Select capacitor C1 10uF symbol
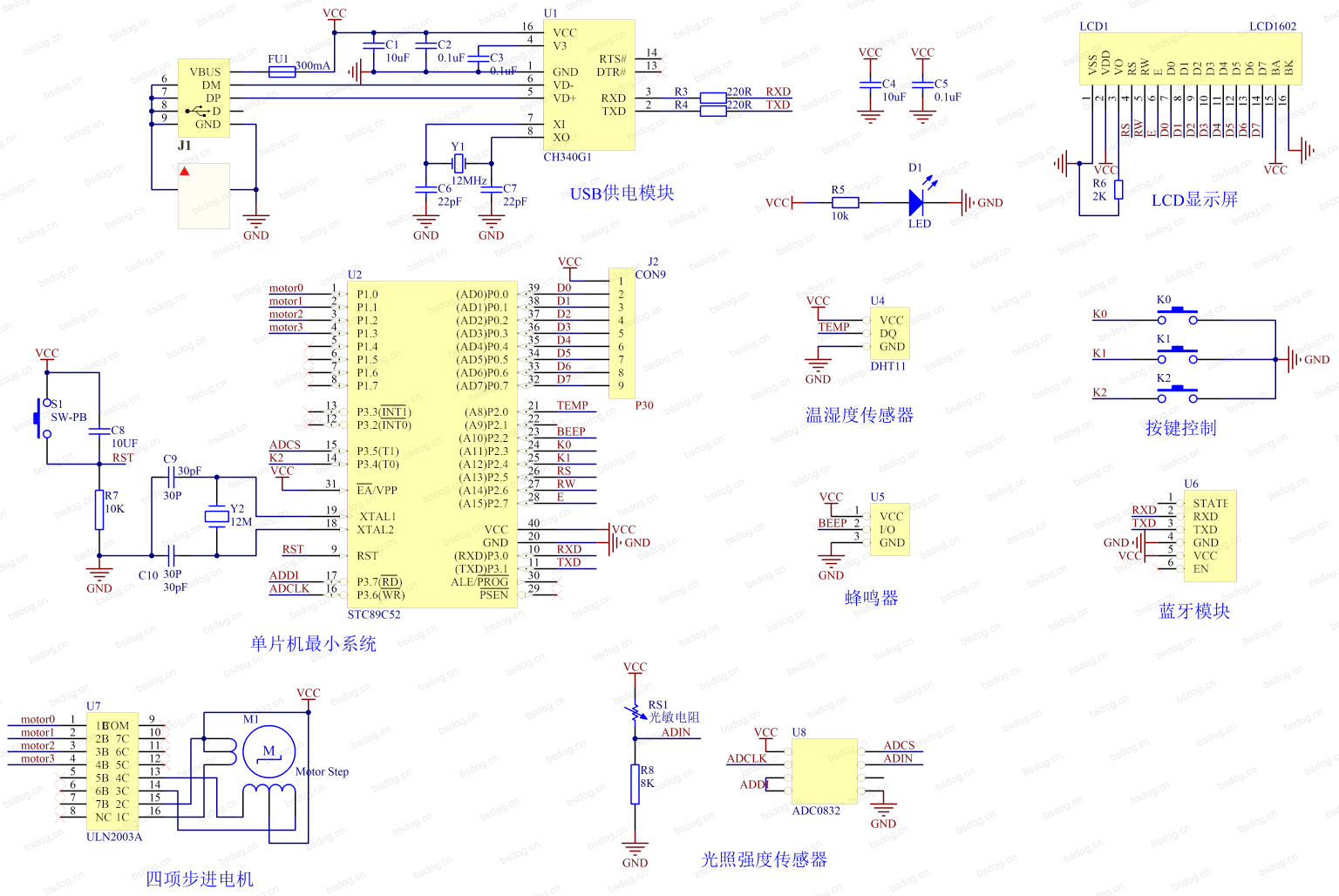 pos(374,45)
